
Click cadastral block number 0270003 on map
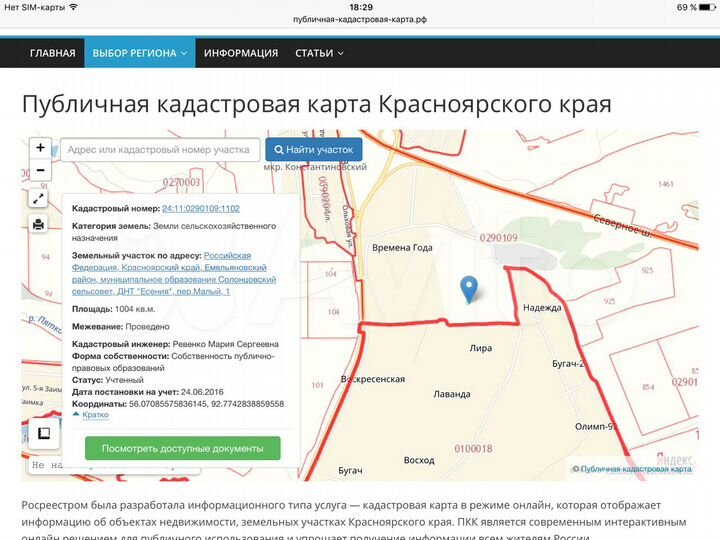click(181, 182)
